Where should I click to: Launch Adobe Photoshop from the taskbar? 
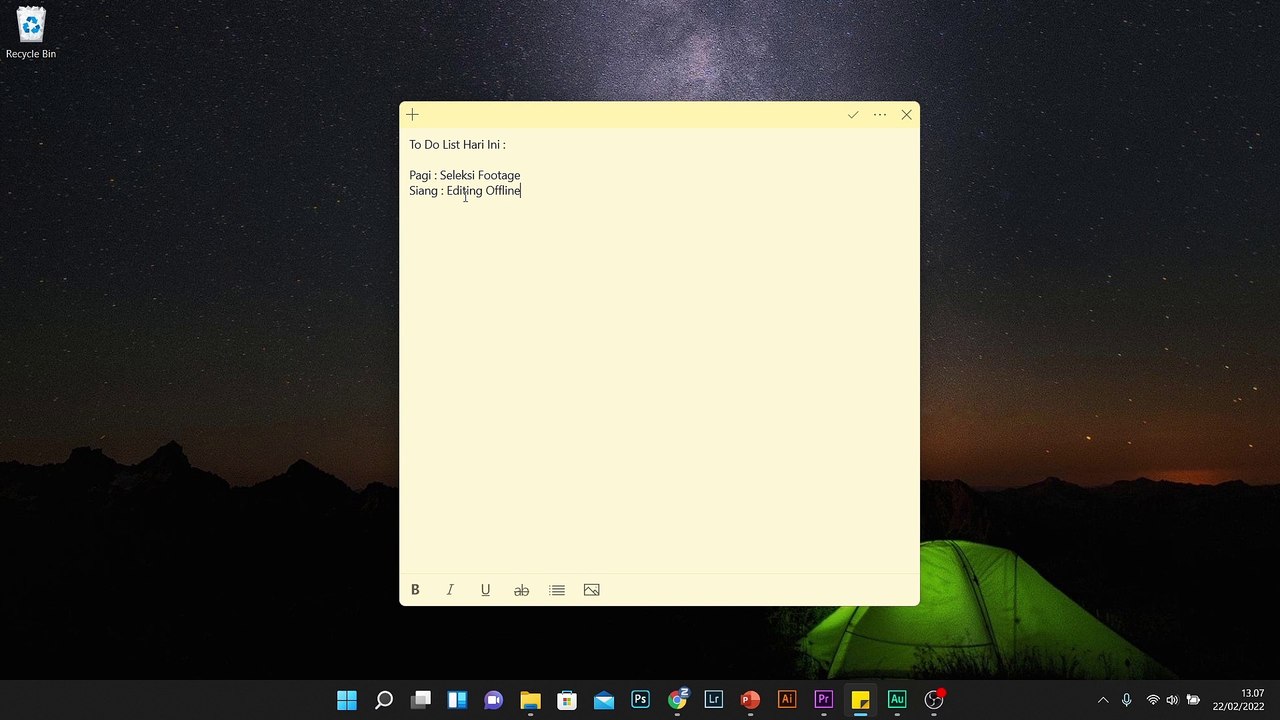640,700
